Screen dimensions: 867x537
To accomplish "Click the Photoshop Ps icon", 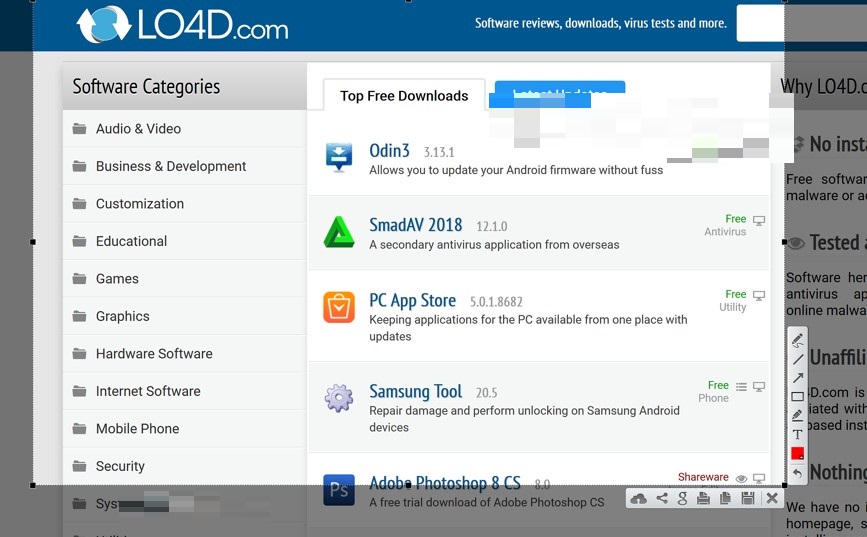I will point(339,489).
